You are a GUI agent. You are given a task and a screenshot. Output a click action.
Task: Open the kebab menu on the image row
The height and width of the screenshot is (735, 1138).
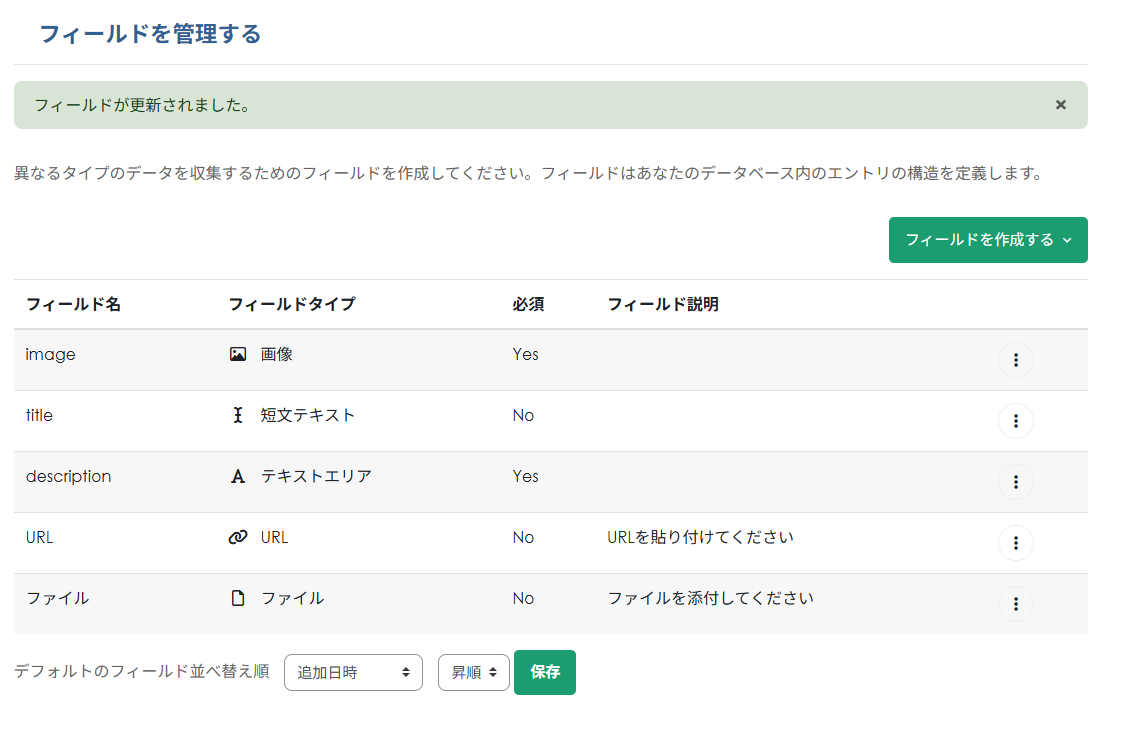click(1016, 360)
